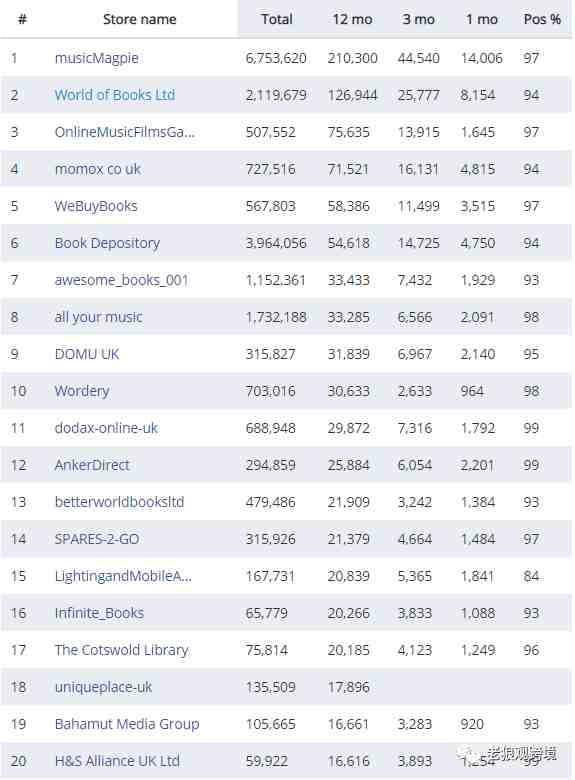The image size is (575, 780).
Task: Open all your music store
Action: (98, 317)
